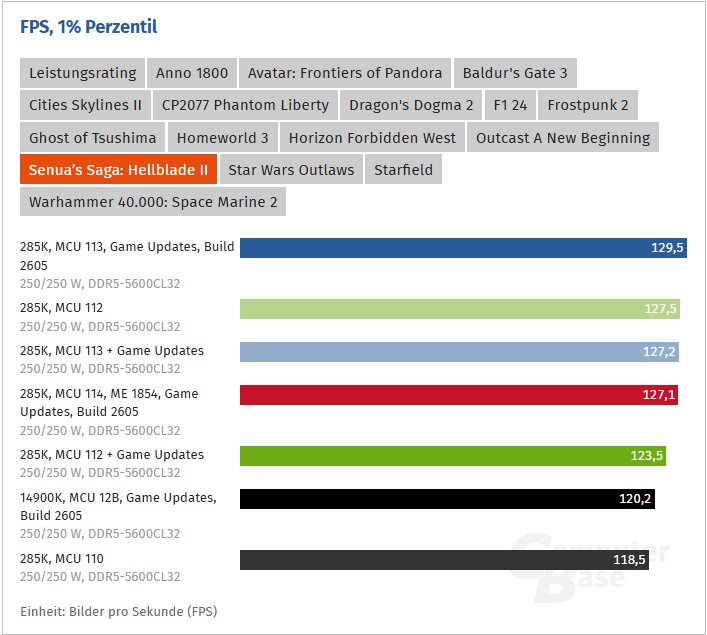Show Baldur's Gate 3 results

point(515,73)
